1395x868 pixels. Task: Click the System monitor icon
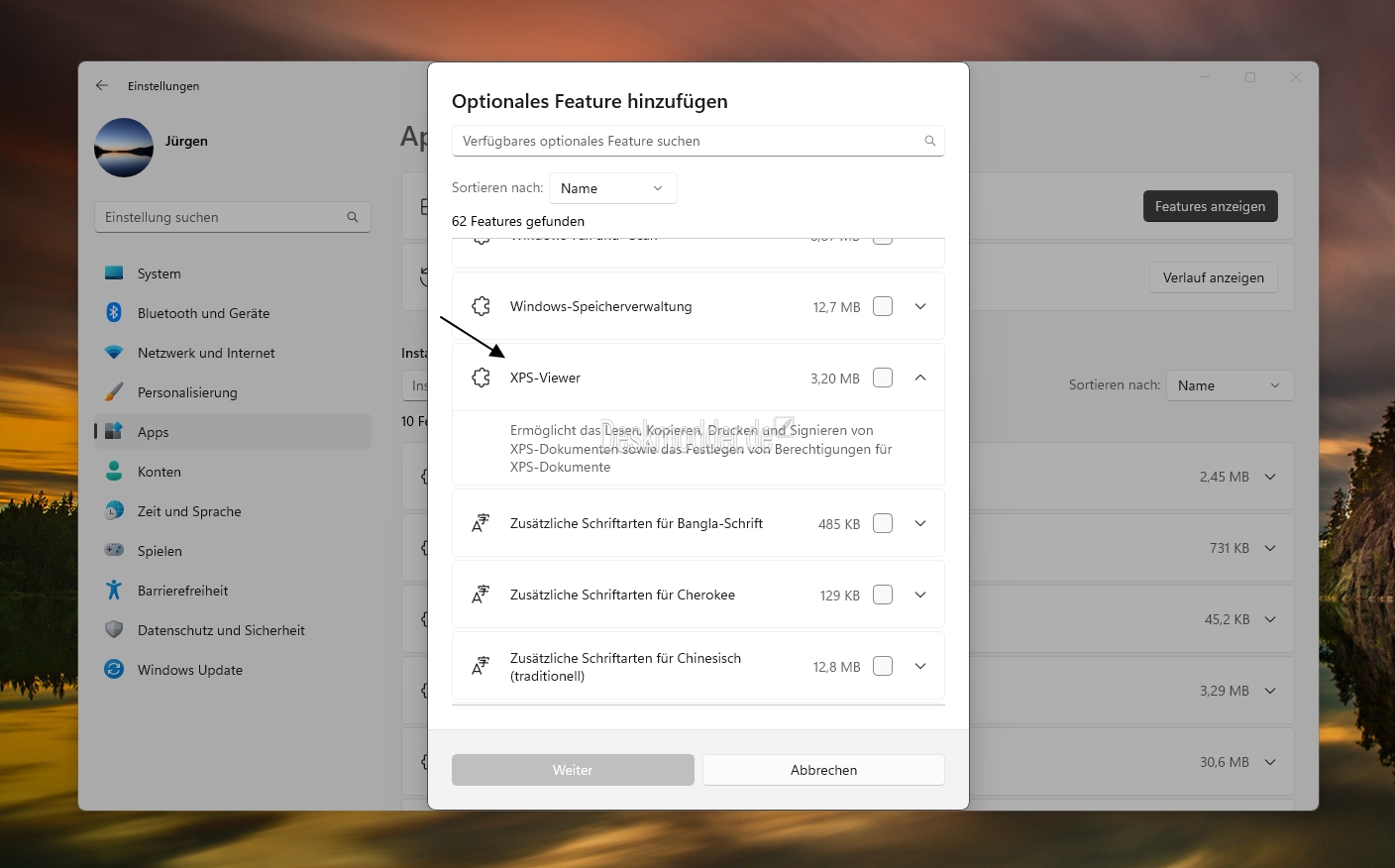114,273
